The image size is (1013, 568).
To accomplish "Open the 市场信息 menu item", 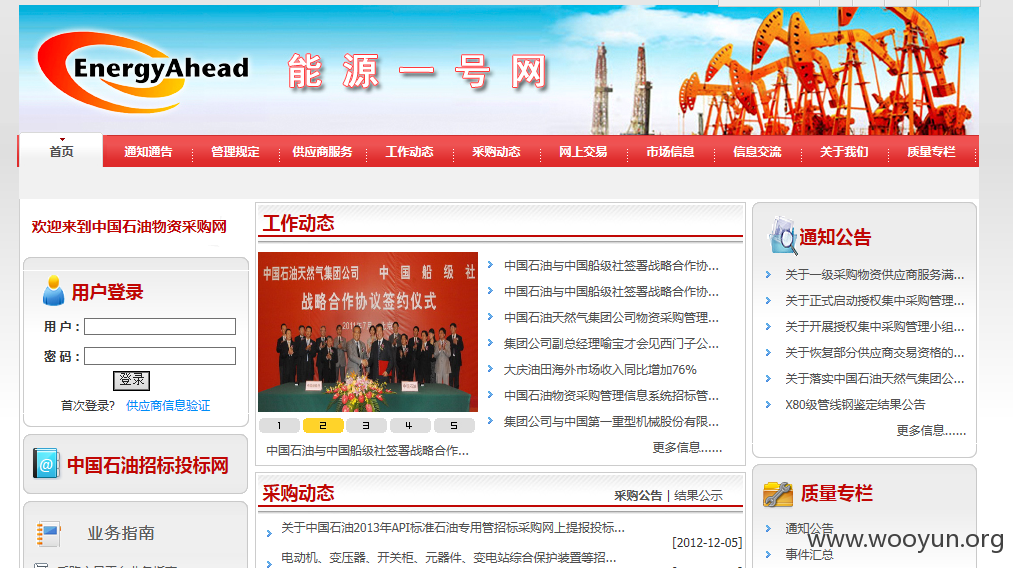I will coord(671,152).
